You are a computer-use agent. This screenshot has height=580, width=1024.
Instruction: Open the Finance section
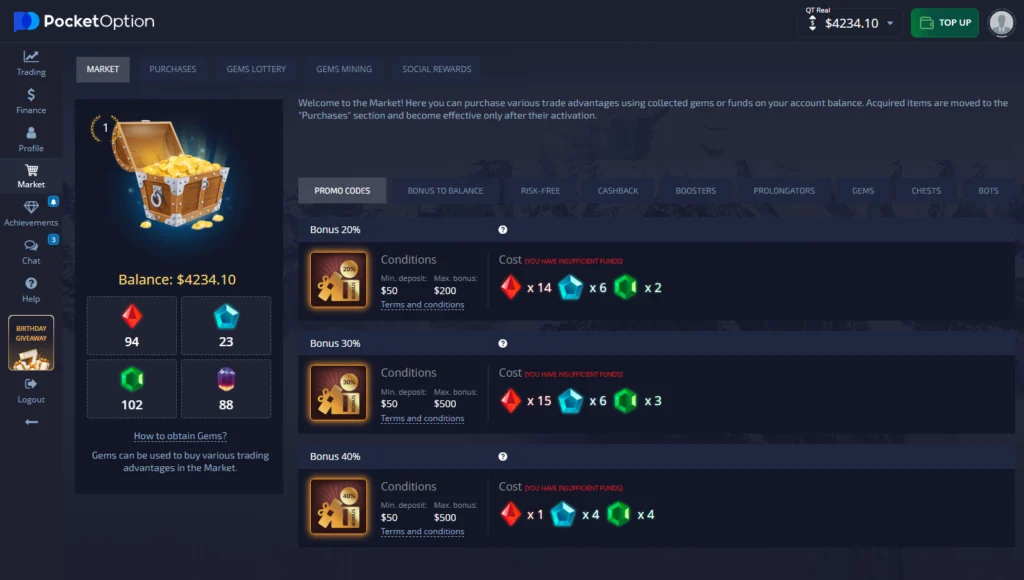click(x=31, y=102)
